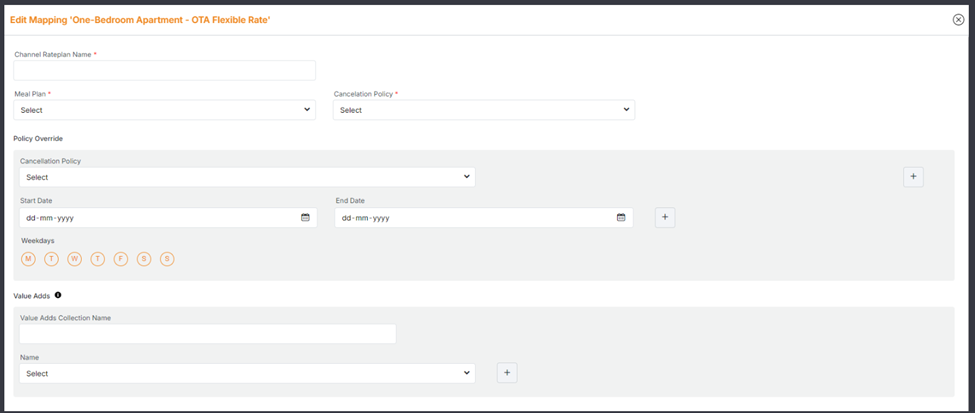
Task: Click plus icon next to End Date
Action: 665,217
